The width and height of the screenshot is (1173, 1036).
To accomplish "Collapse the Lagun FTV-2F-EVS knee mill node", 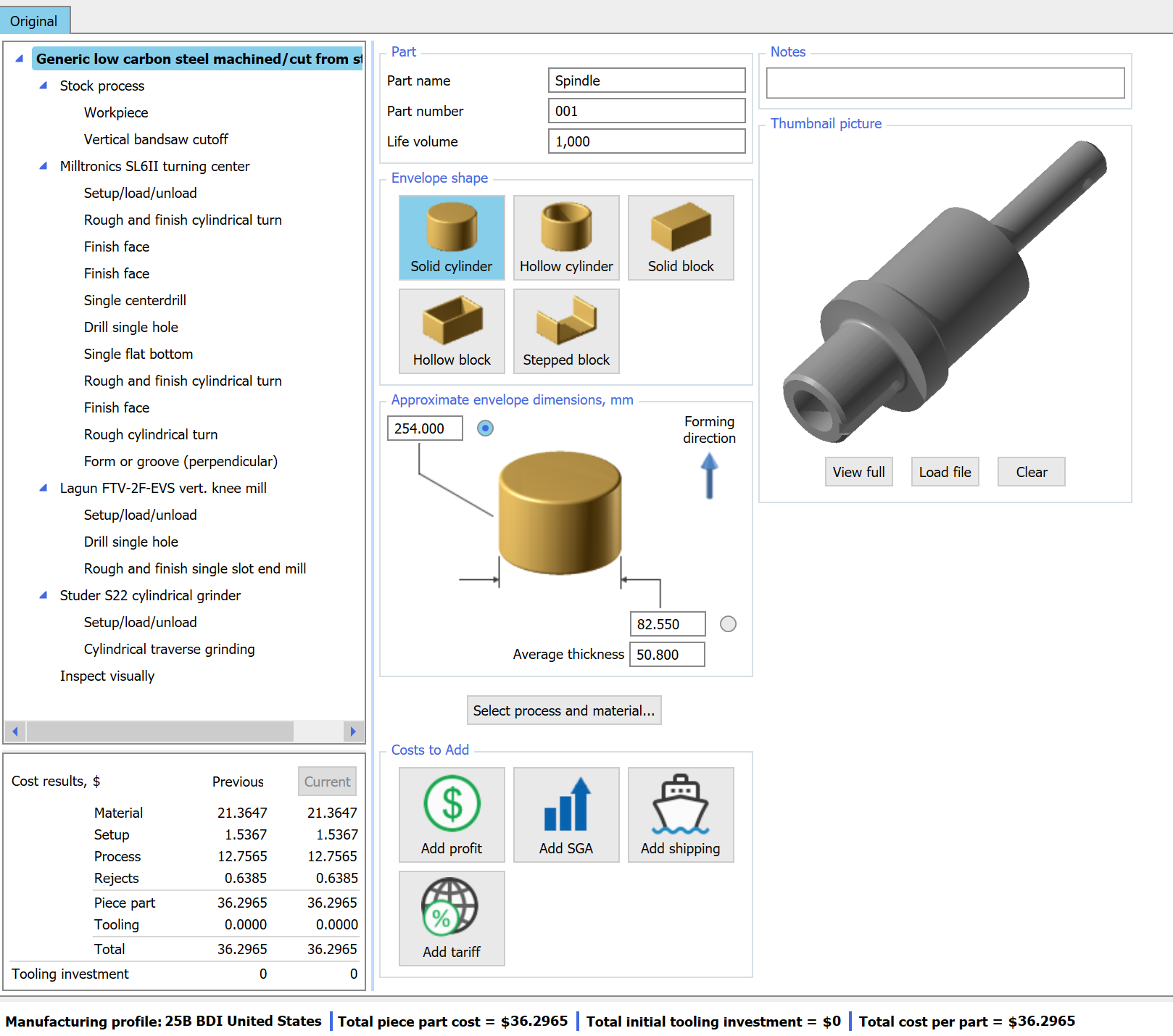I will [x=43, y=488].
